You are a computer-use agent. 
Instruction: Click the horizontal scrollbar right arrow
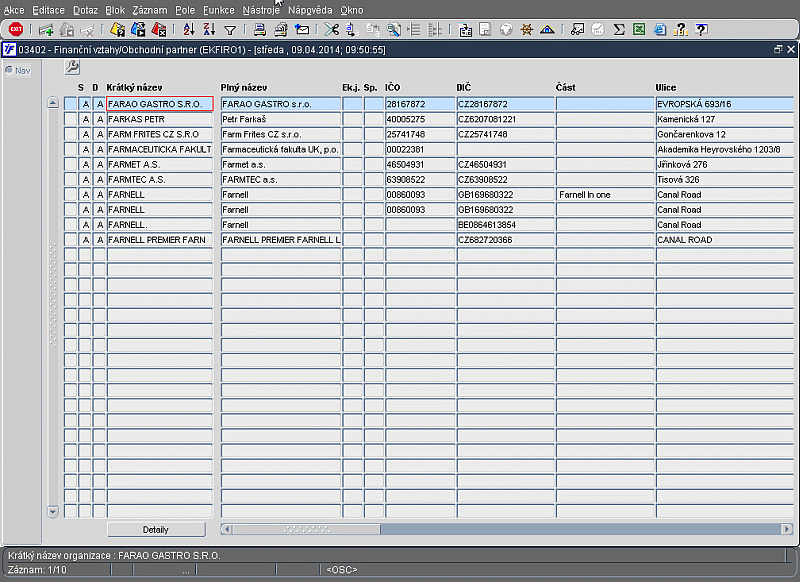(x=787, y=529)
